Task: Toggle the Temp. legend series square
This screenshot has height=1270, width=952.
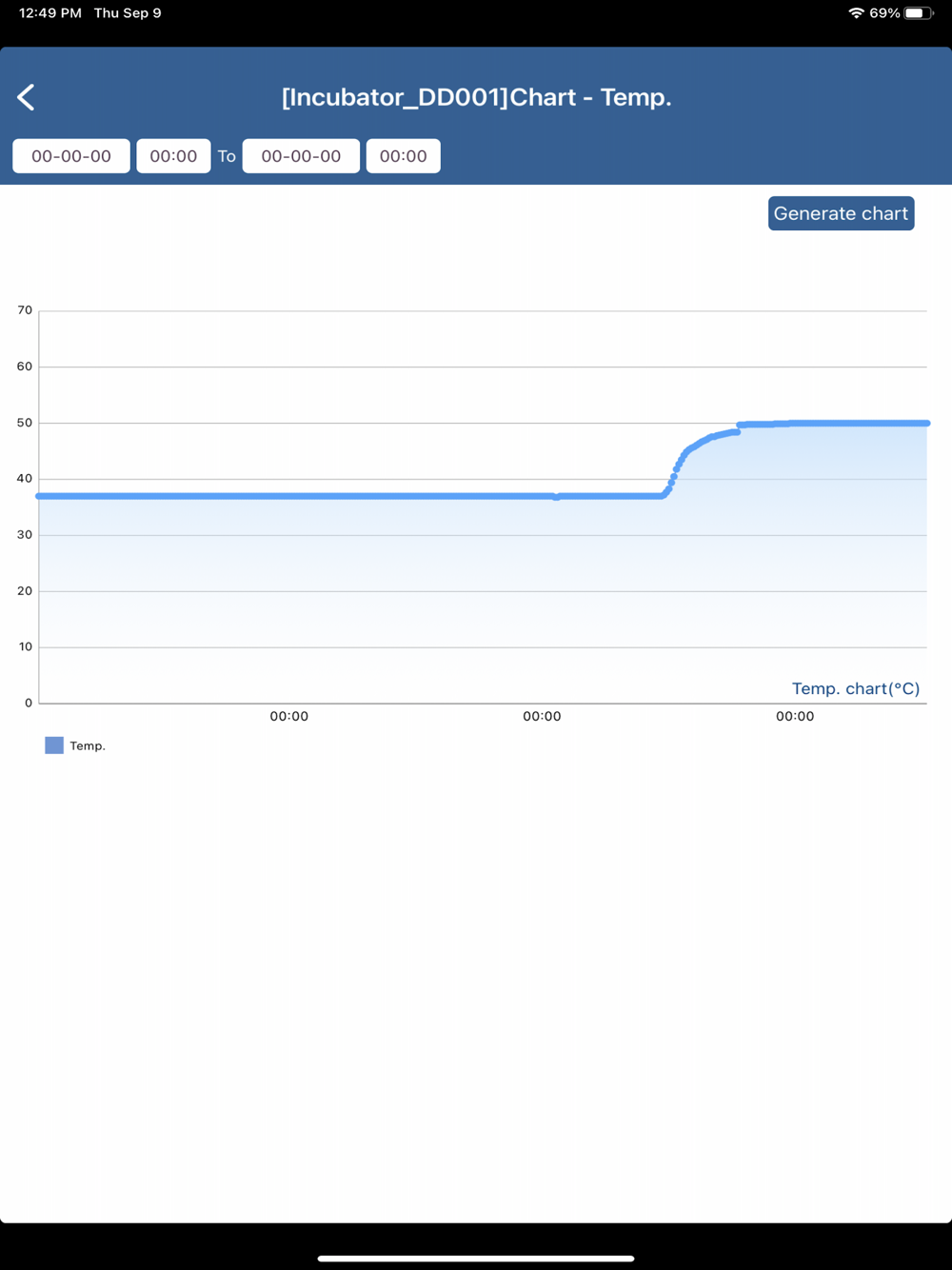Action: (x=54, y=745)
